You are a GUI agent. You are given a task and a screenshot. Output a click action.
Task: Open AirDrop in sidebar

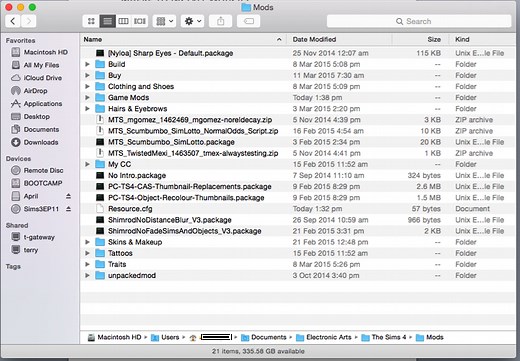tap(29, 91)
